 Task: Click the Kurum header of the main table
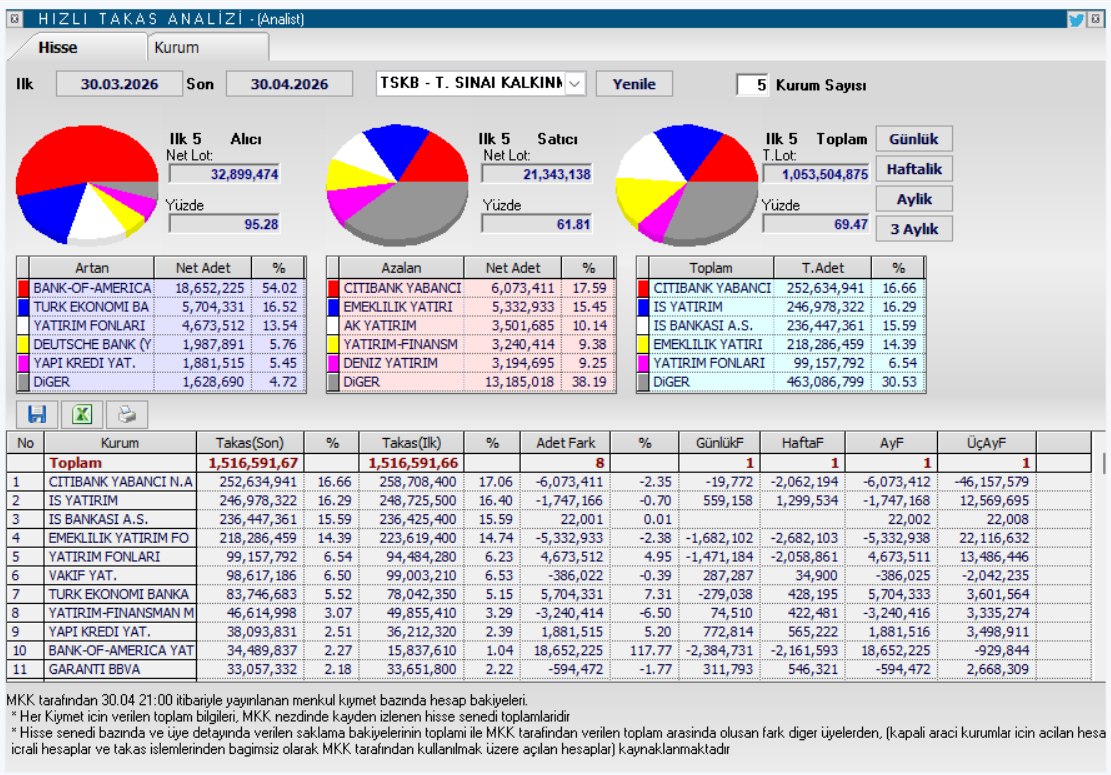click(x=120, y=443)
